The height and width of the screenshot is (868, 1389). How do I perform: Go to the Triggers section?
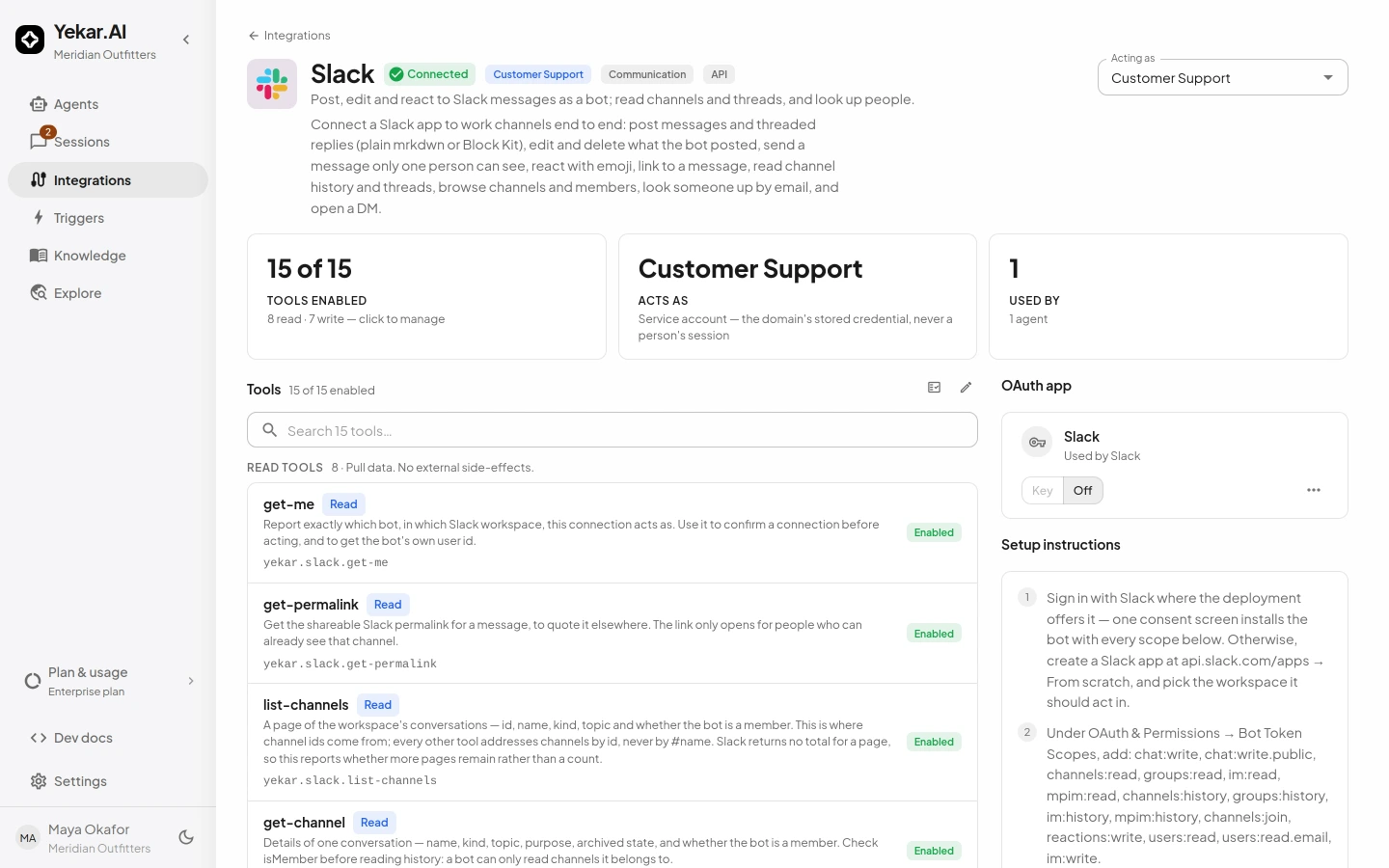(108, 218)
